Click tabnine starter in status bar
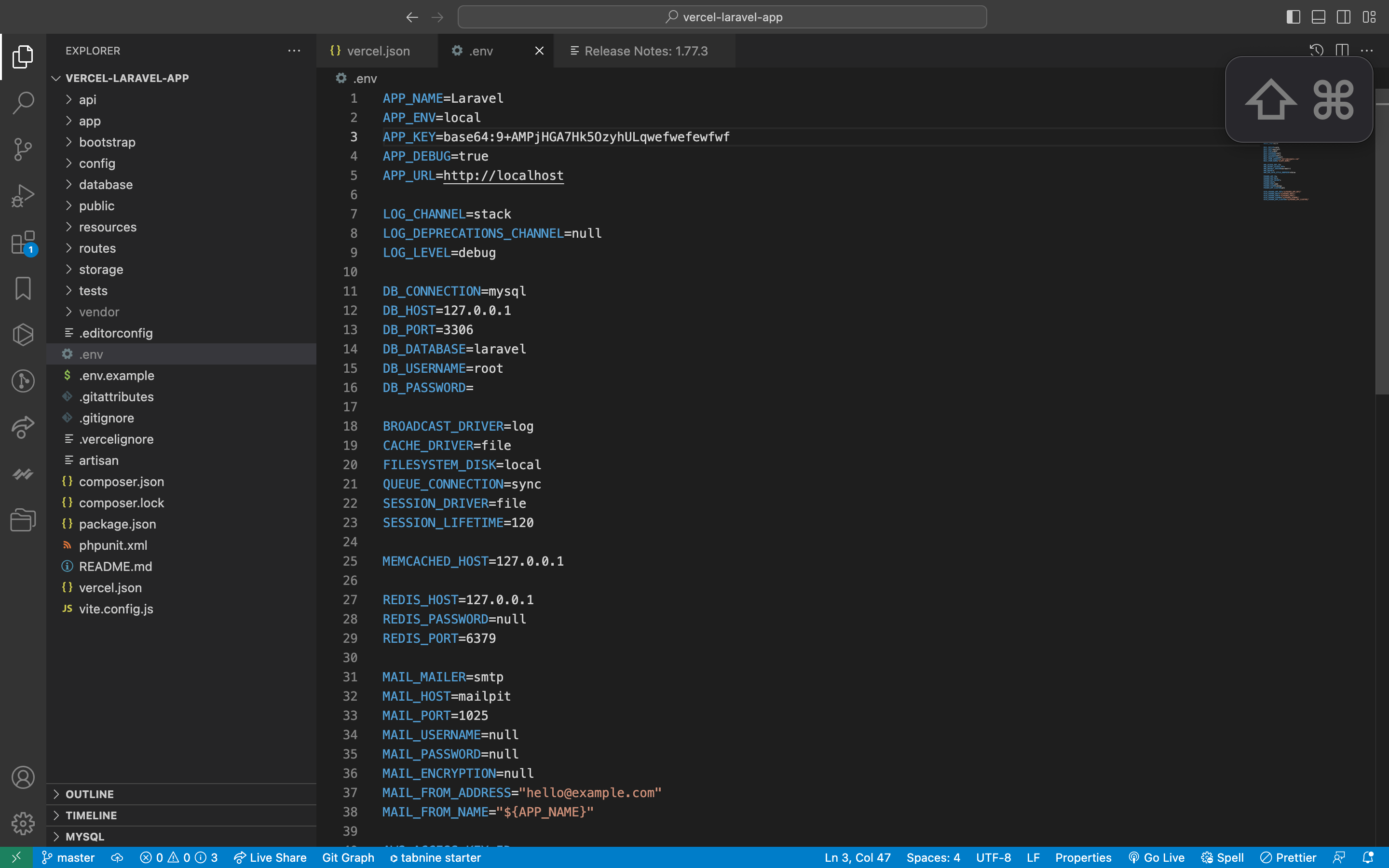 [x=435, y=858]
